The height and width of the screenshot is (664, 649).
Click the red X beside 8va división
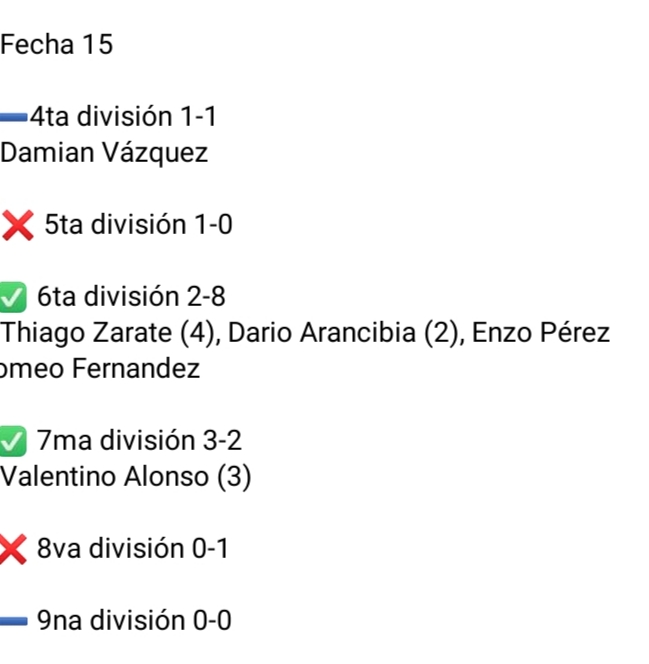[x=13, y=549]
